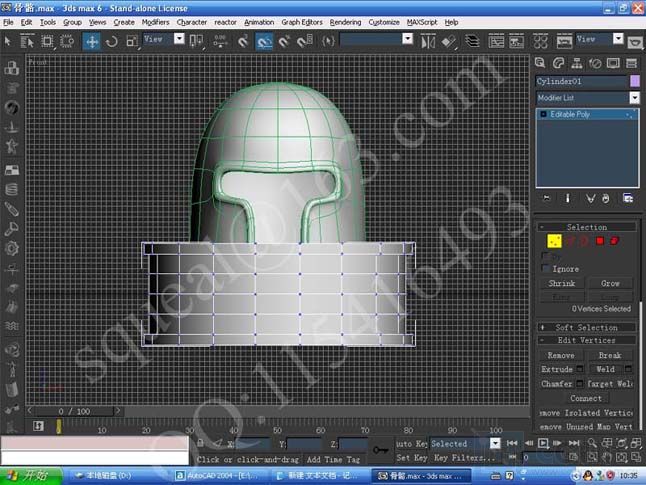Select Element sub-object level icon
Viewport: 646px width, 485px height.
coord(614,241)
